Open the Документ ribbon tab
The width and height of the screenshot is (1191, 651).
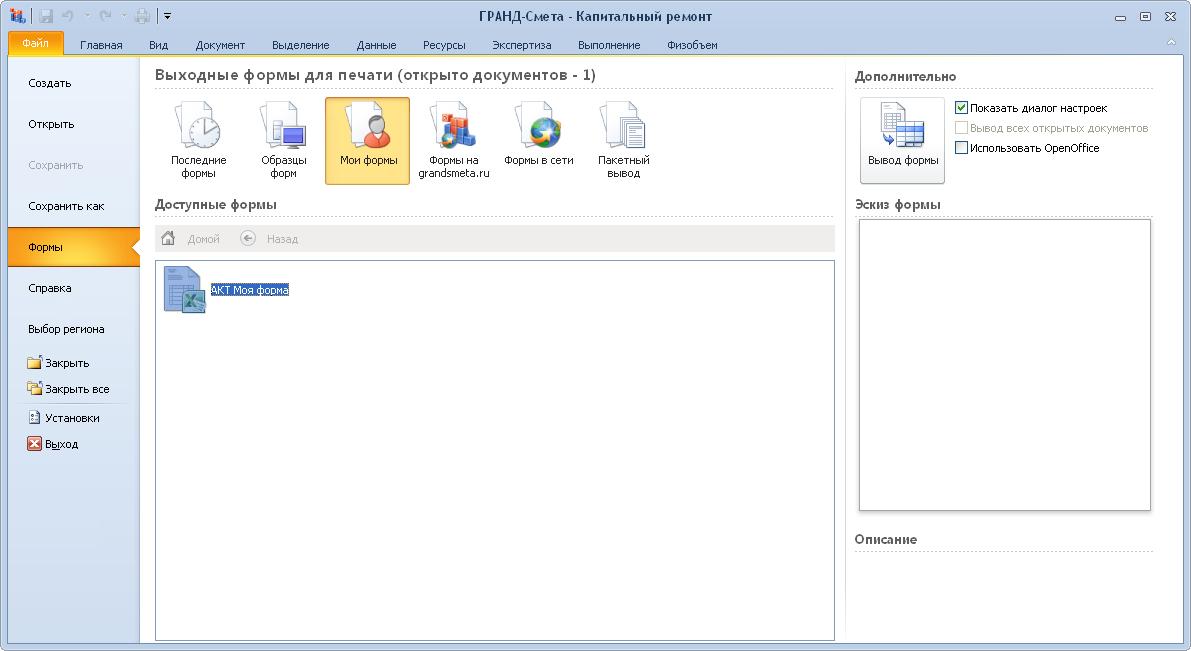(220, 45)
